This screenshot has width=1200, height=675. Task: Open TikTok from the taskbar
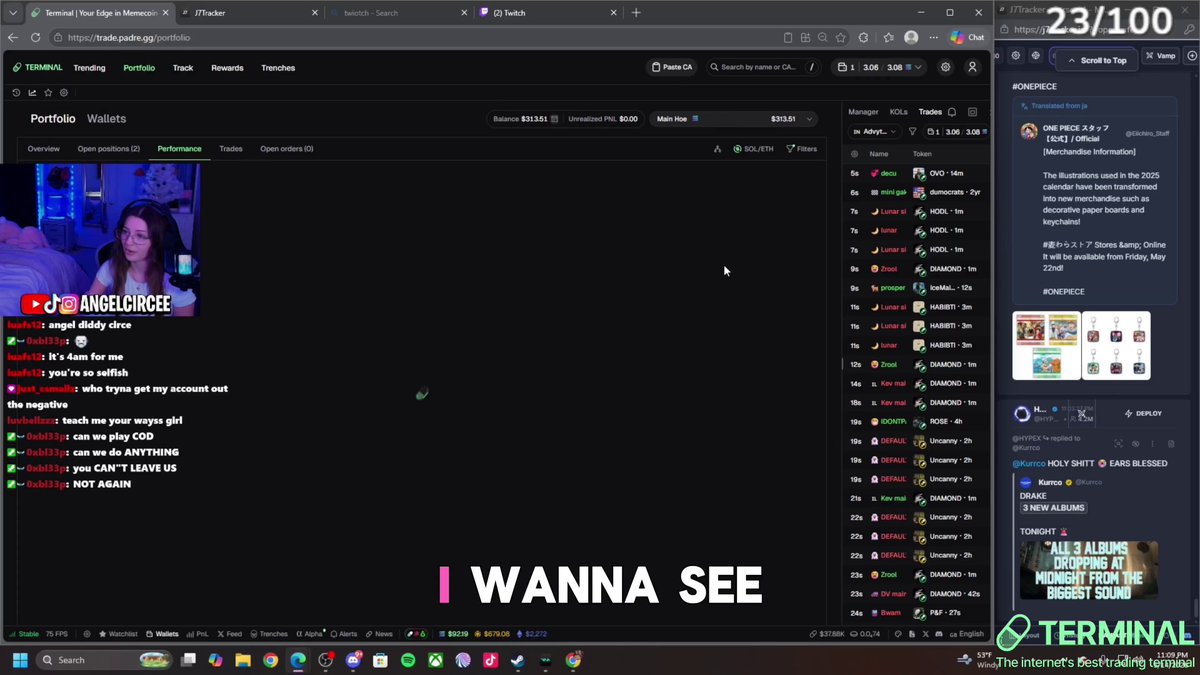click(490, 660)
